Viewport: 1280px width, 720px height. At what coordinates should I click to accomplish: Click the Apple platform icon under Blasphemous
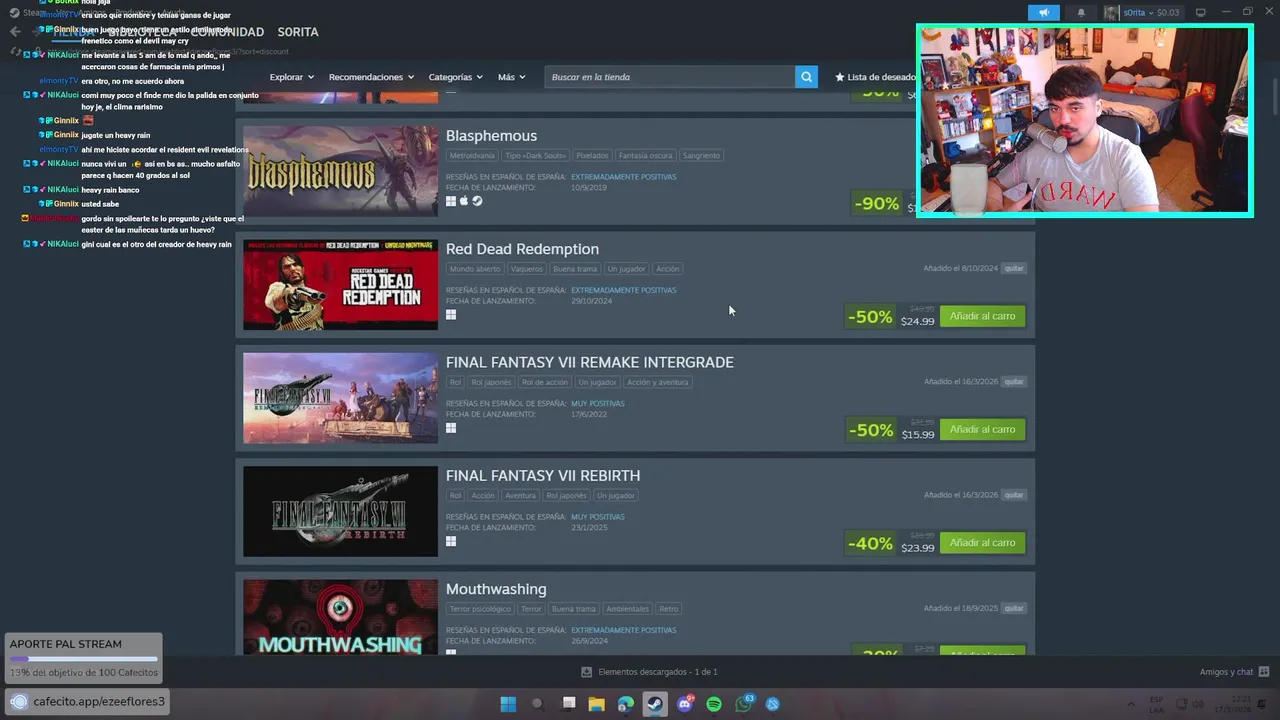pyautogui.click(x=464, y=201)
